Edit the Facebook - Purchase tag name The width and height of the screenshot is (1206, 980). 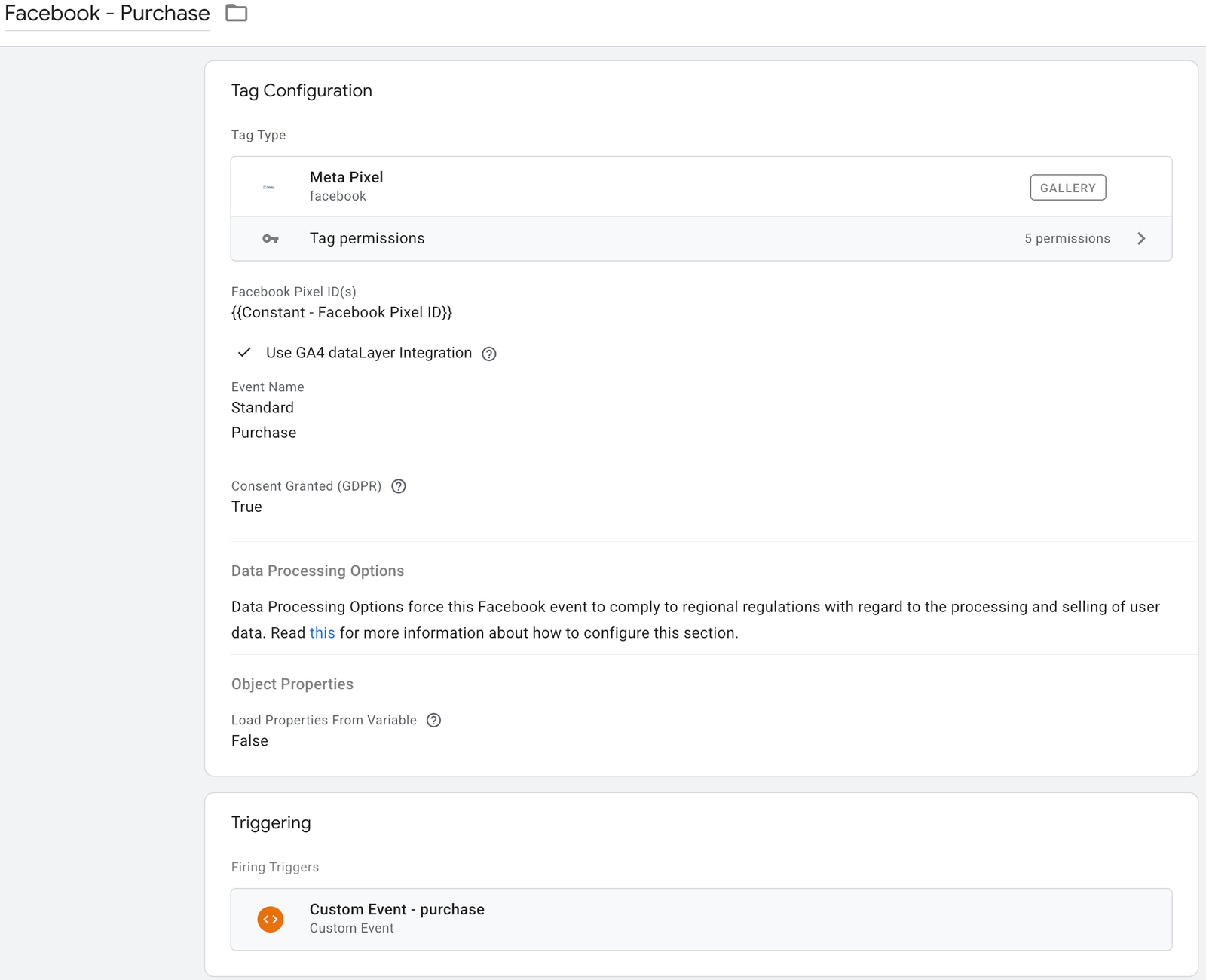(106, 13)
